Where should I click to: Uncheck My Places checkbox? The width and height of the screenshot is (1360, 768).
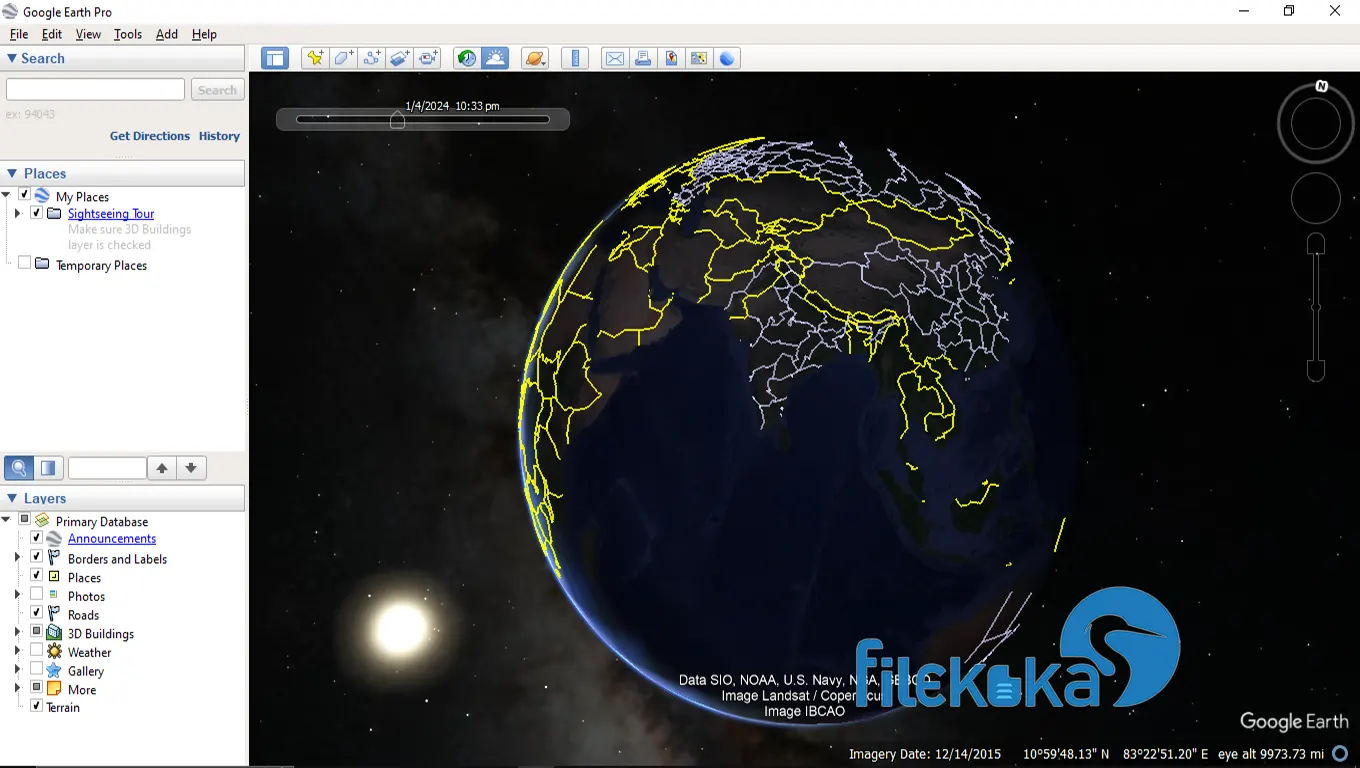pyautogui.click(x=25, y=196)
